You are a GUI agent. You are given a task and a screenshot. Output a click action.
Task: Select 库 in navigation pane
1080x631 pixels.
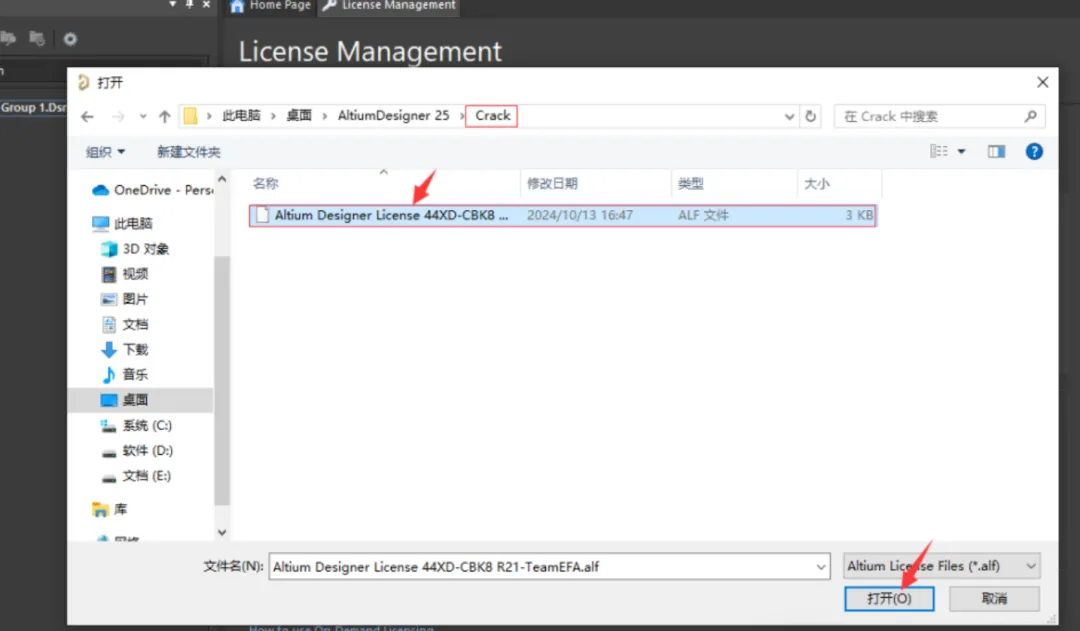pyautogui.click(x=110, y=509)
